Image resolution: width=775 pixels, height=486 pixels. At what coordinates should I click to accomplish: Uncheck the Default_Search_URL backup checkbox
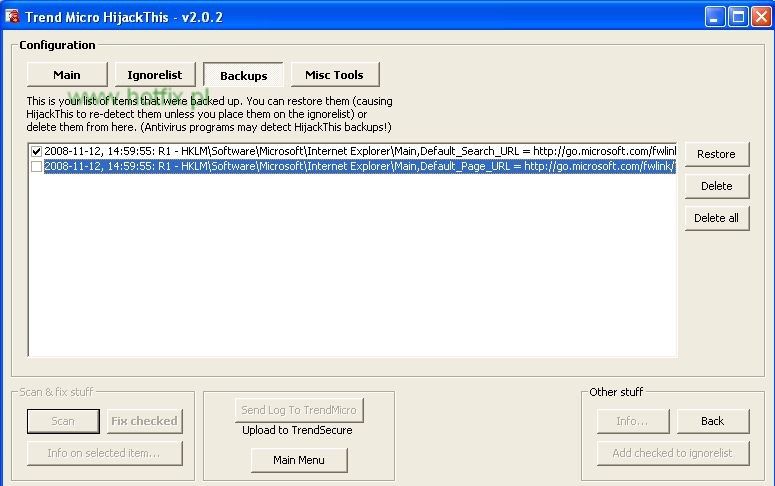pyautogui.click(x=37, y=152)
